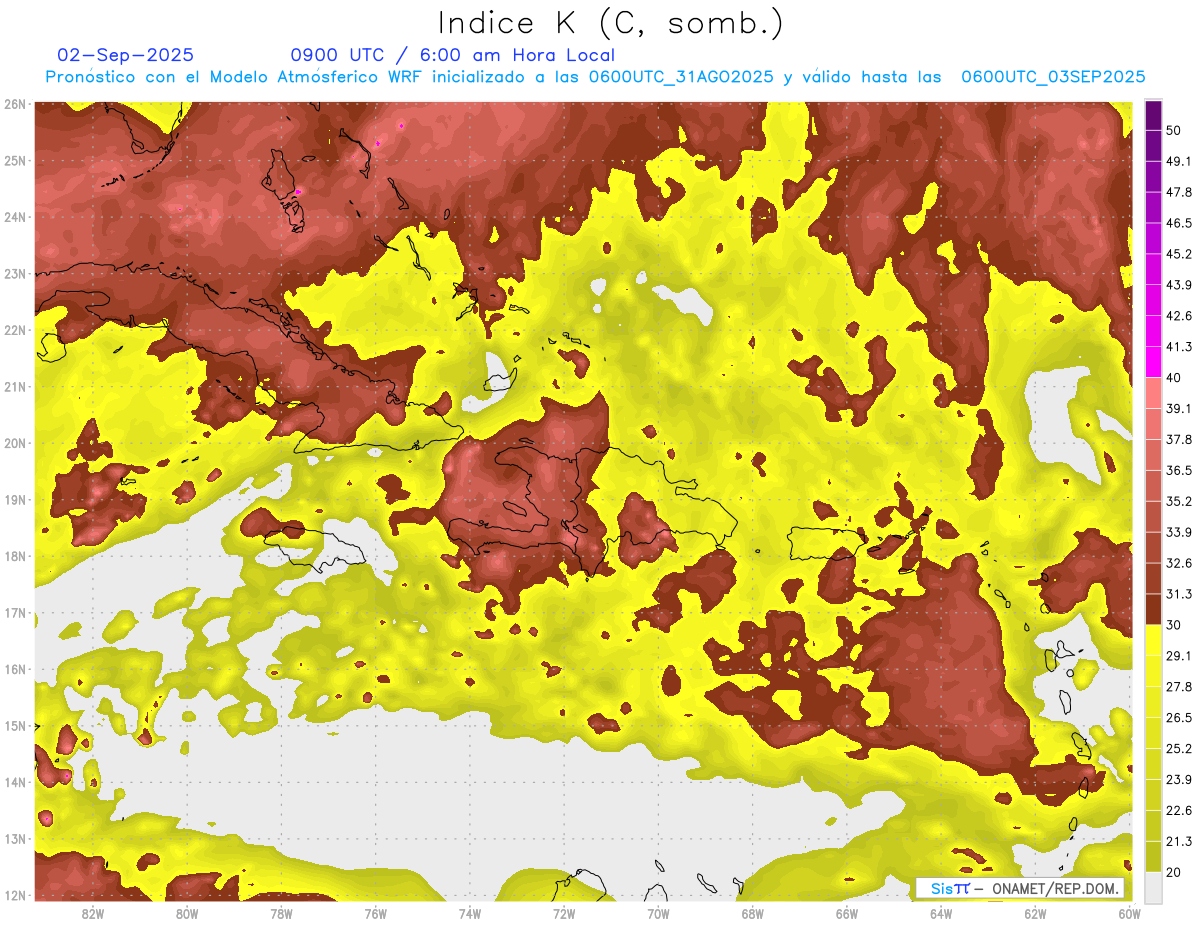This screenshot has width=1200, height=927.
Task: Click the 64W longitude label
Action: tap(941, 914)
